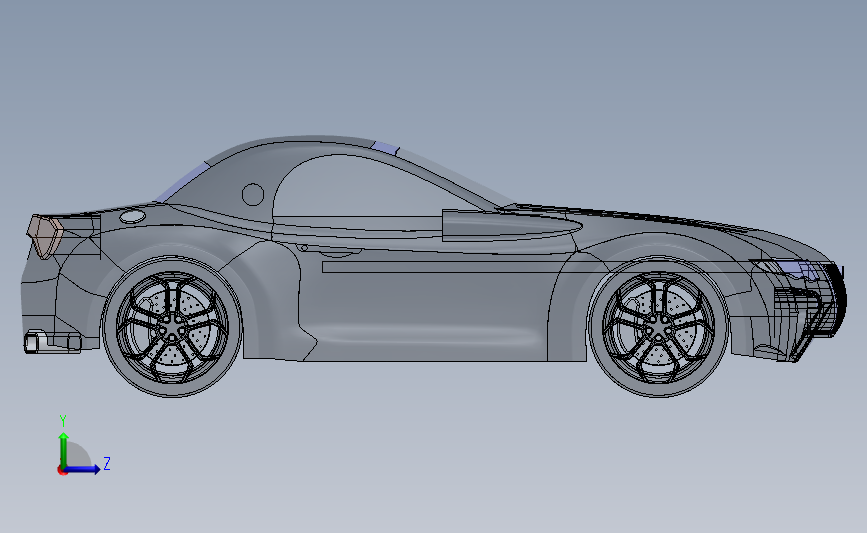Select the rear tire's outer rubber

(x=173, y=390)
